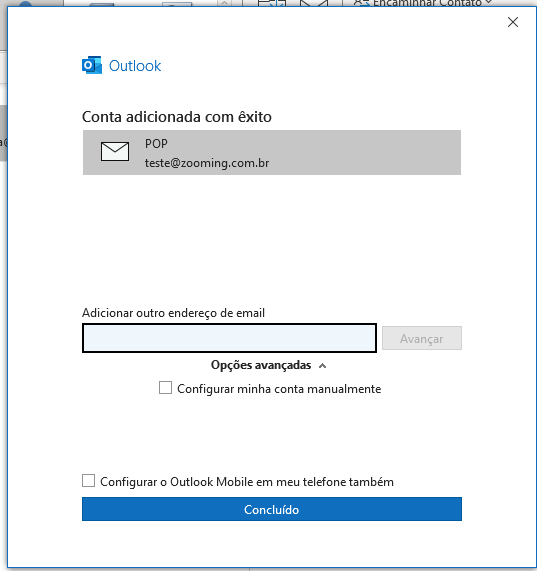Close the add account dialog with the X
Screen dimensions: 537x571
tap(513, 22)
